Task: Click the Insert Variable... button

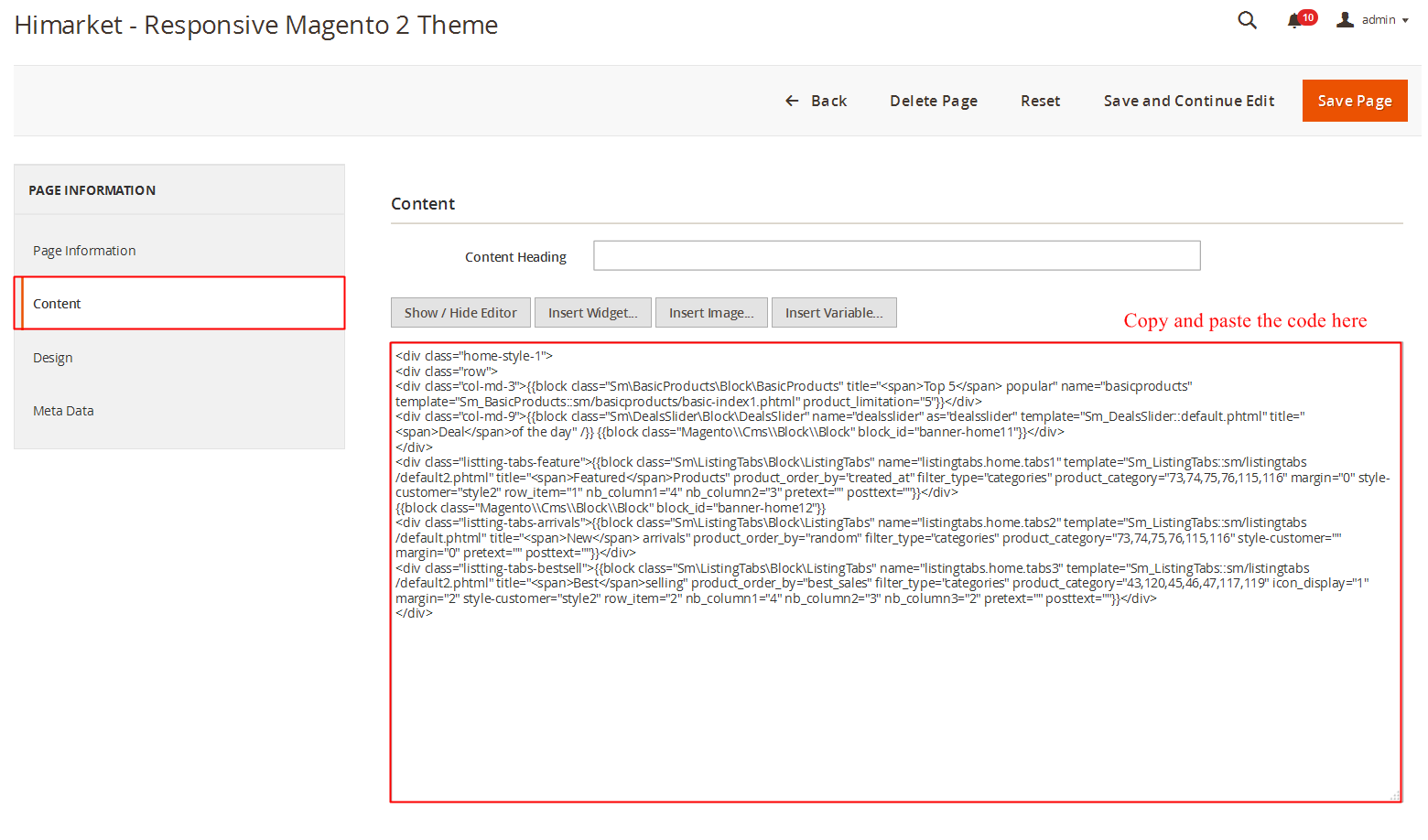Action: [x=834, y=313]
